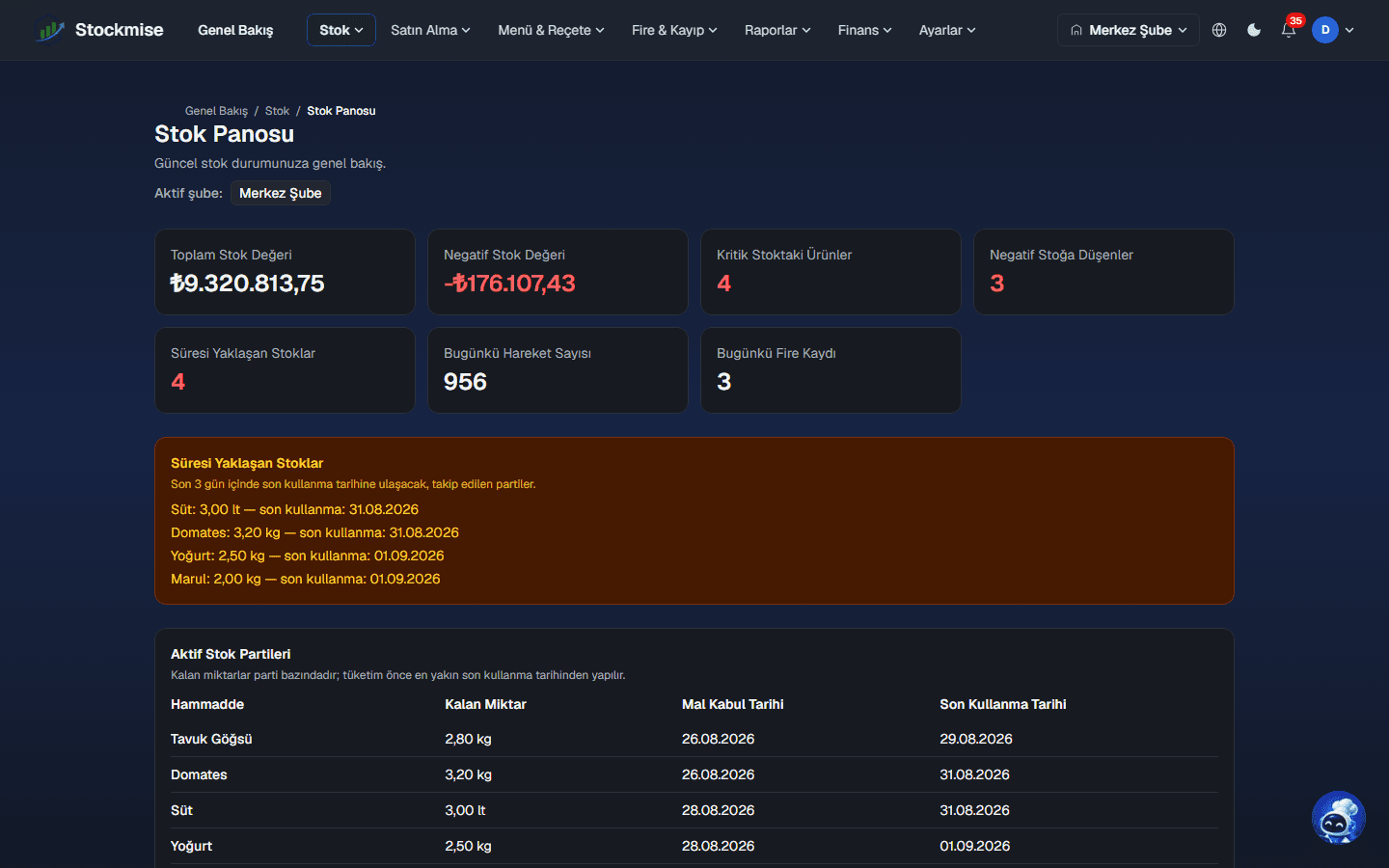
Task: Click the 29.08.2026 expiry date cell
Action: [976, 739]
